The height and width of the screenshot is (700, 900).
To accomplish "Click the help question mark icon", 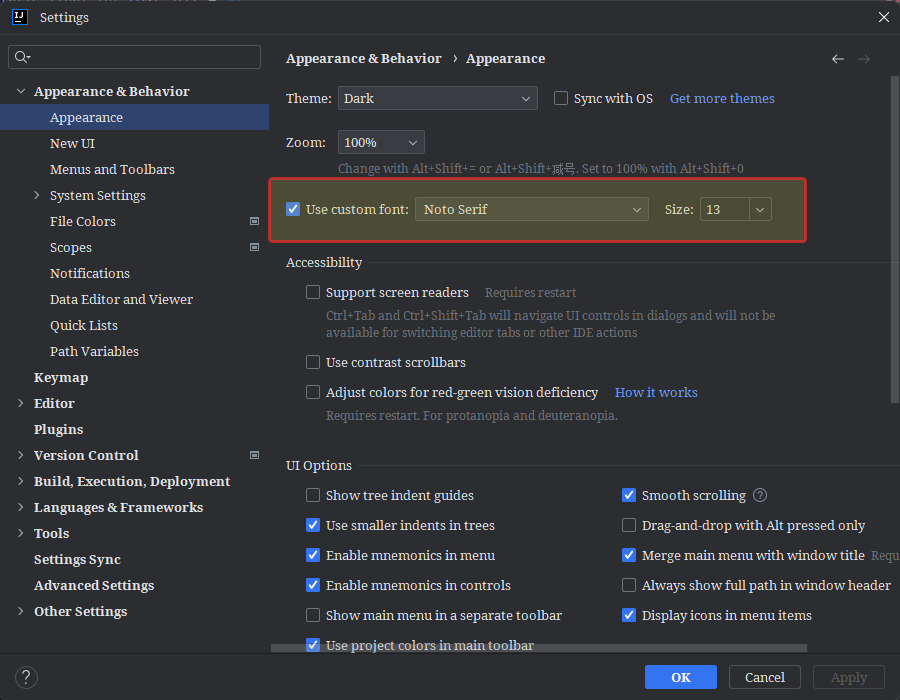I will pyautogui.click(x=27, y=677).
